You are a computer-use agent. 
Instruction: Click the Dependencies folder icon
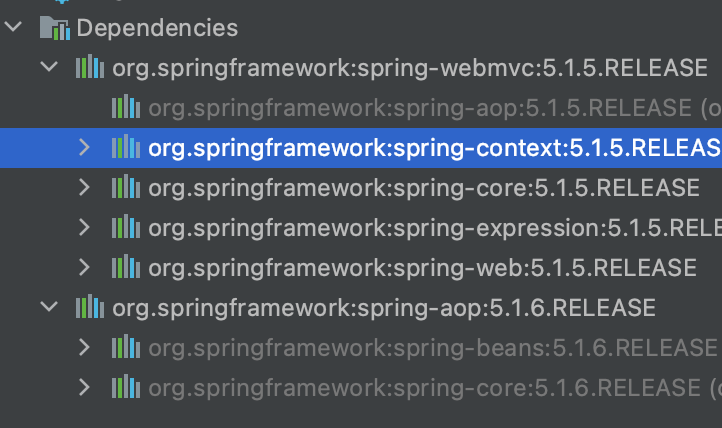pyautogui.click(x=52, y=28)
